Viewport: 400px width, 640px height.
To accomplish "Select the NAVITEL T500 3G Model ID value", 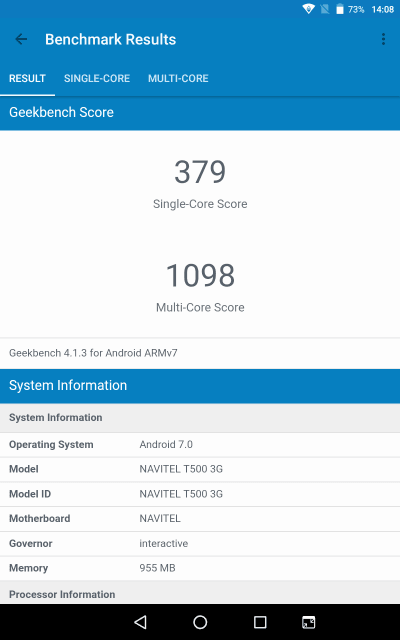I will [181, 494].
